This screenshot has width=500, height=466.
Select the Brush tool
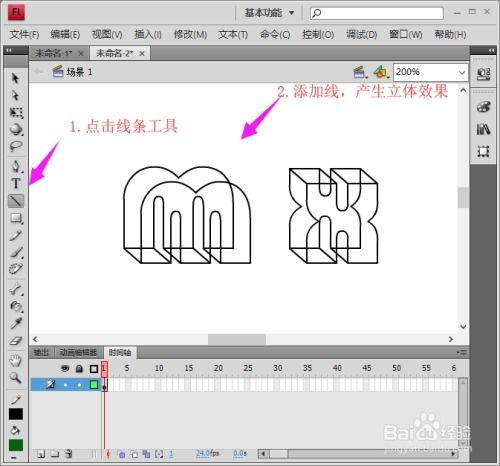click(16, 252)
